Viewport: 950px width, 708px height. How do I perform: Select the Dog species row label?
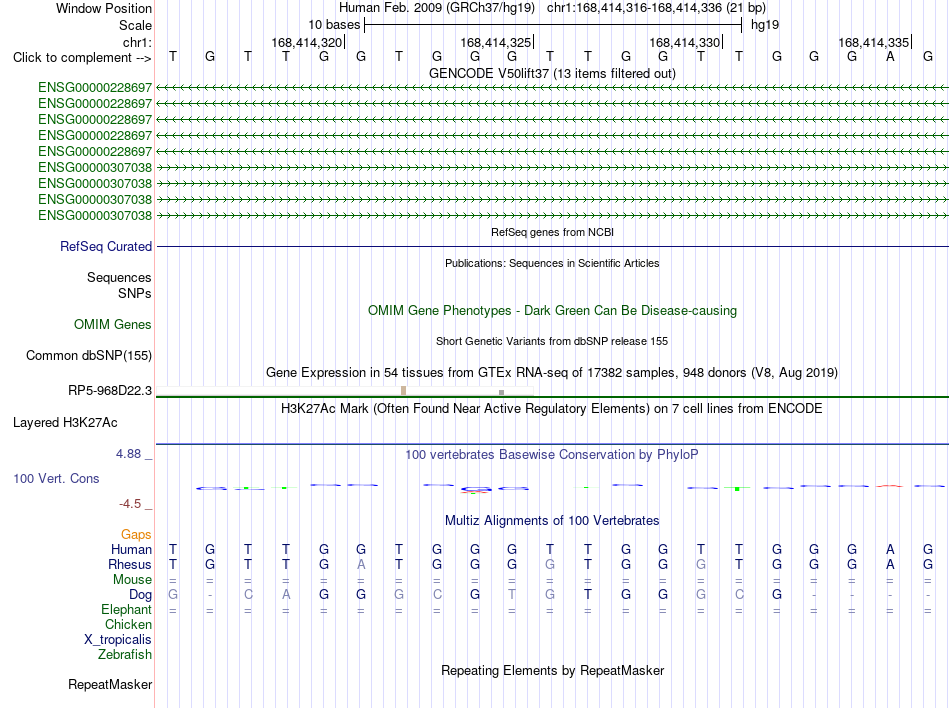pyautogui.click(x=140, y=595)
